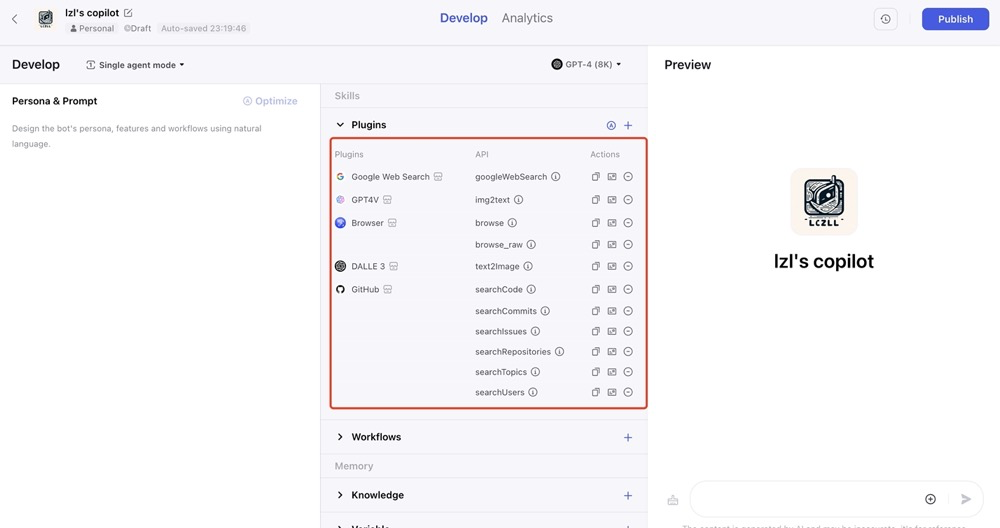Copy the browse_raw API name
This screenshot has height=528, width=1000.
pyautogui.click(x=596, y=244)
